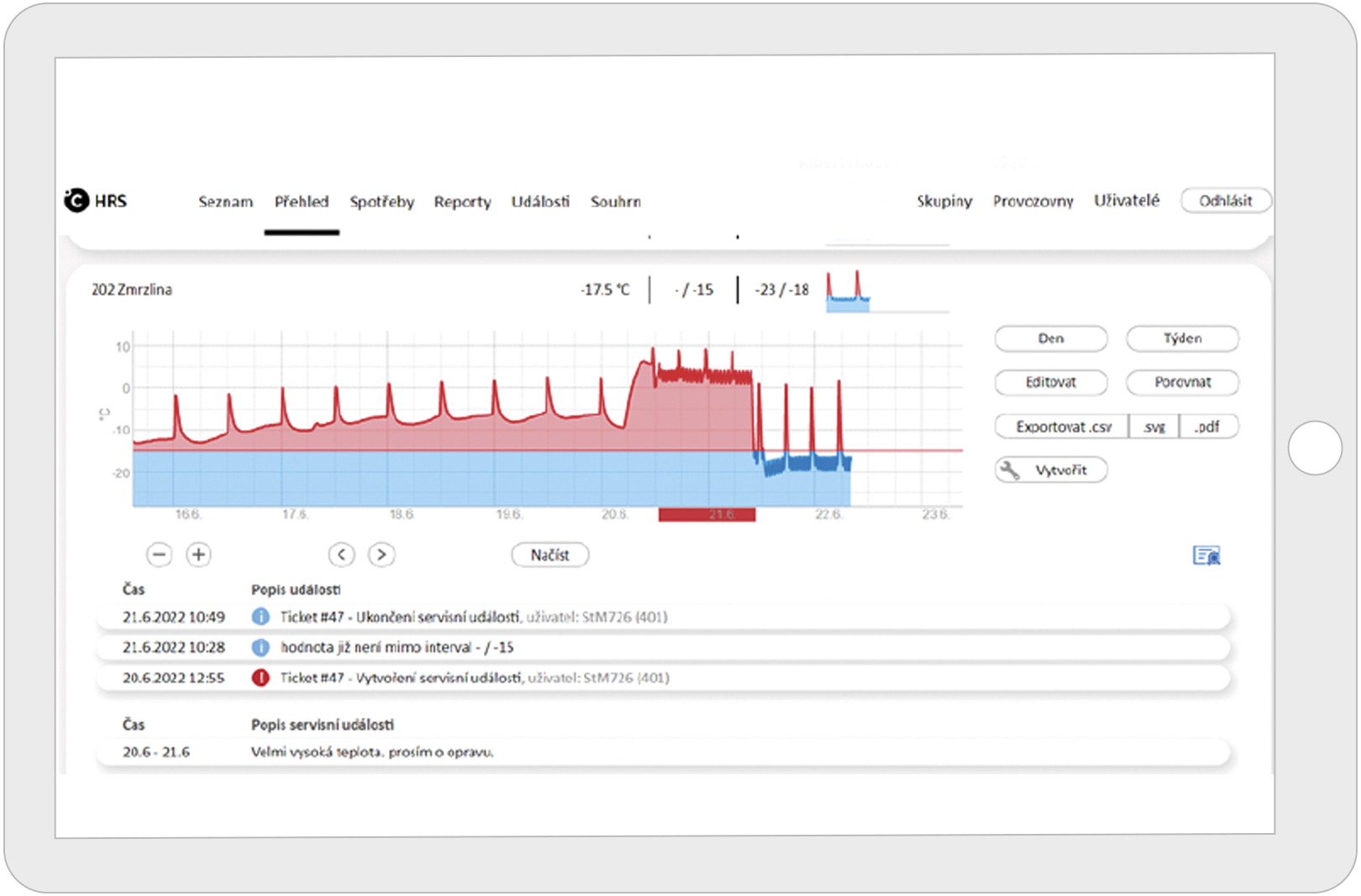Image resolution: width=1361 pixels, height=896 pixels.
Task: Go to next period with right arrow
Action: [x=381, y=555]
